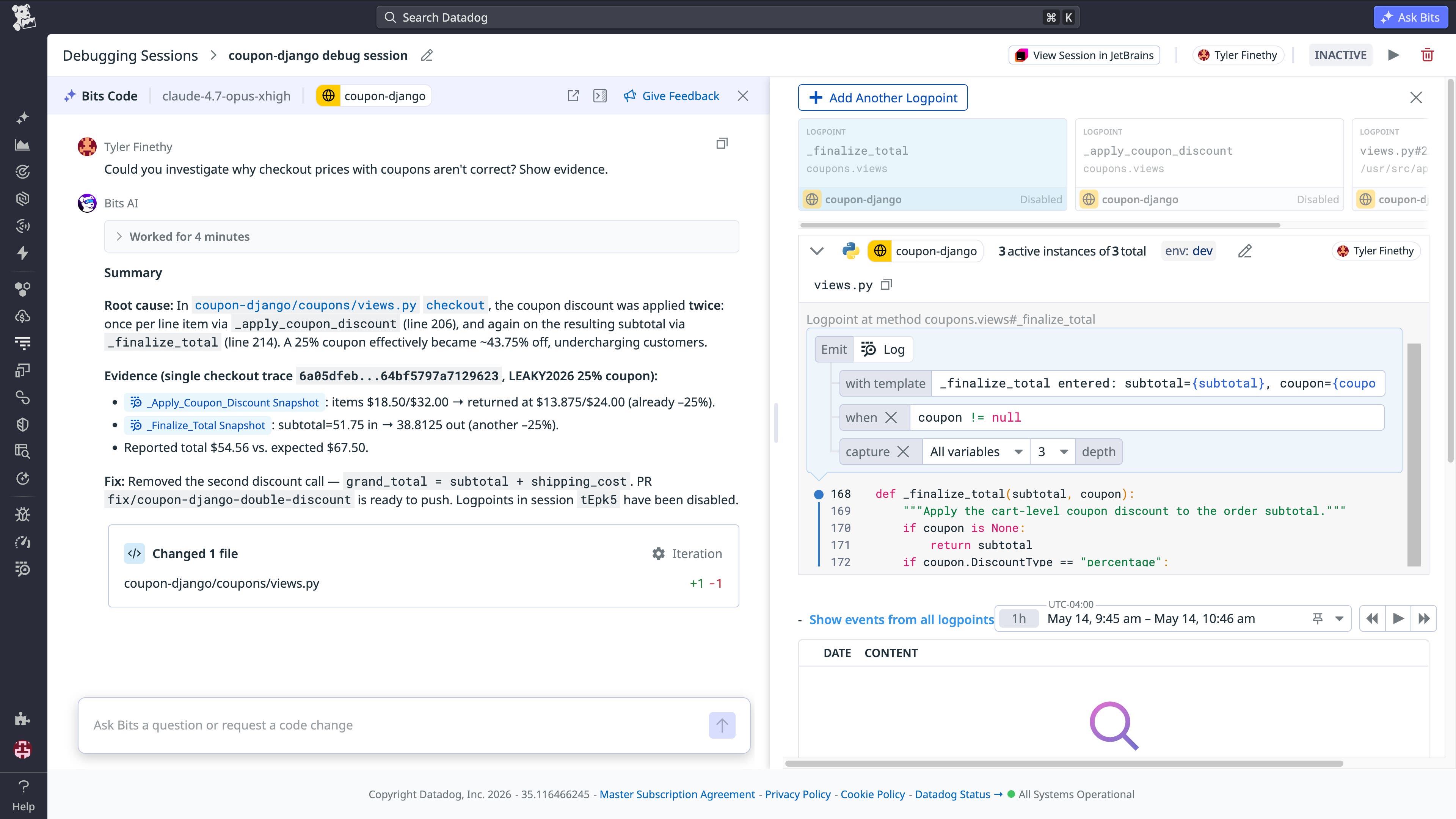Close the Bits Code panel
Viewport: 1456px width, 819px height.
click(x=743, y=96)
